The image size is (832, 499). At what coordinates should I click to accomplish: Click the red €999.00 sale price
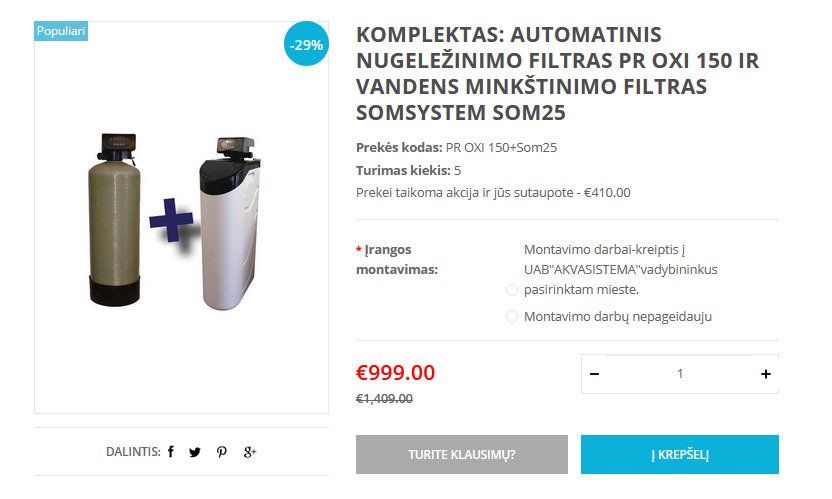pyautogui.click(x=395, y=373)
